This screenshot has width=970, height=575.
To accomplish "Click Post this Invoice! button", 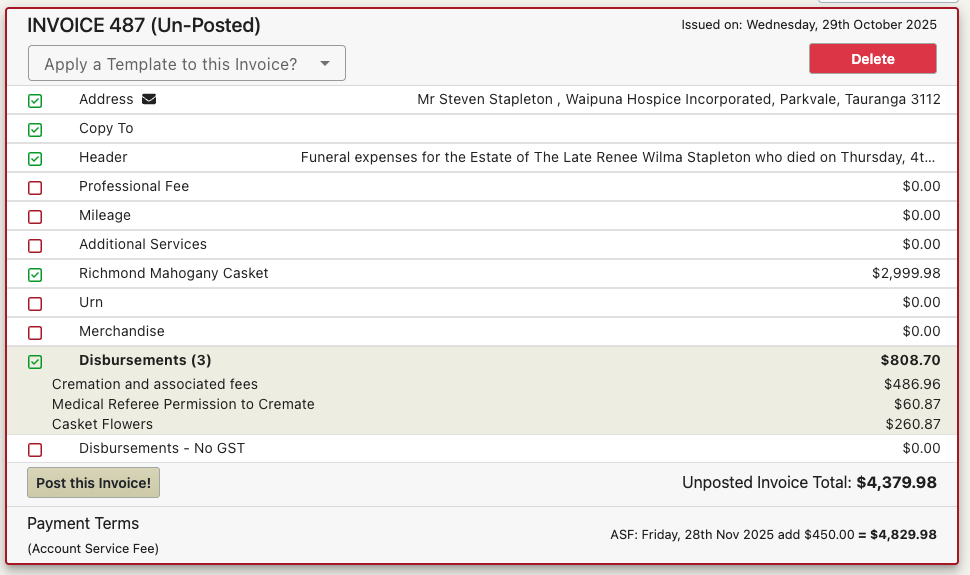I will (93, 483).
